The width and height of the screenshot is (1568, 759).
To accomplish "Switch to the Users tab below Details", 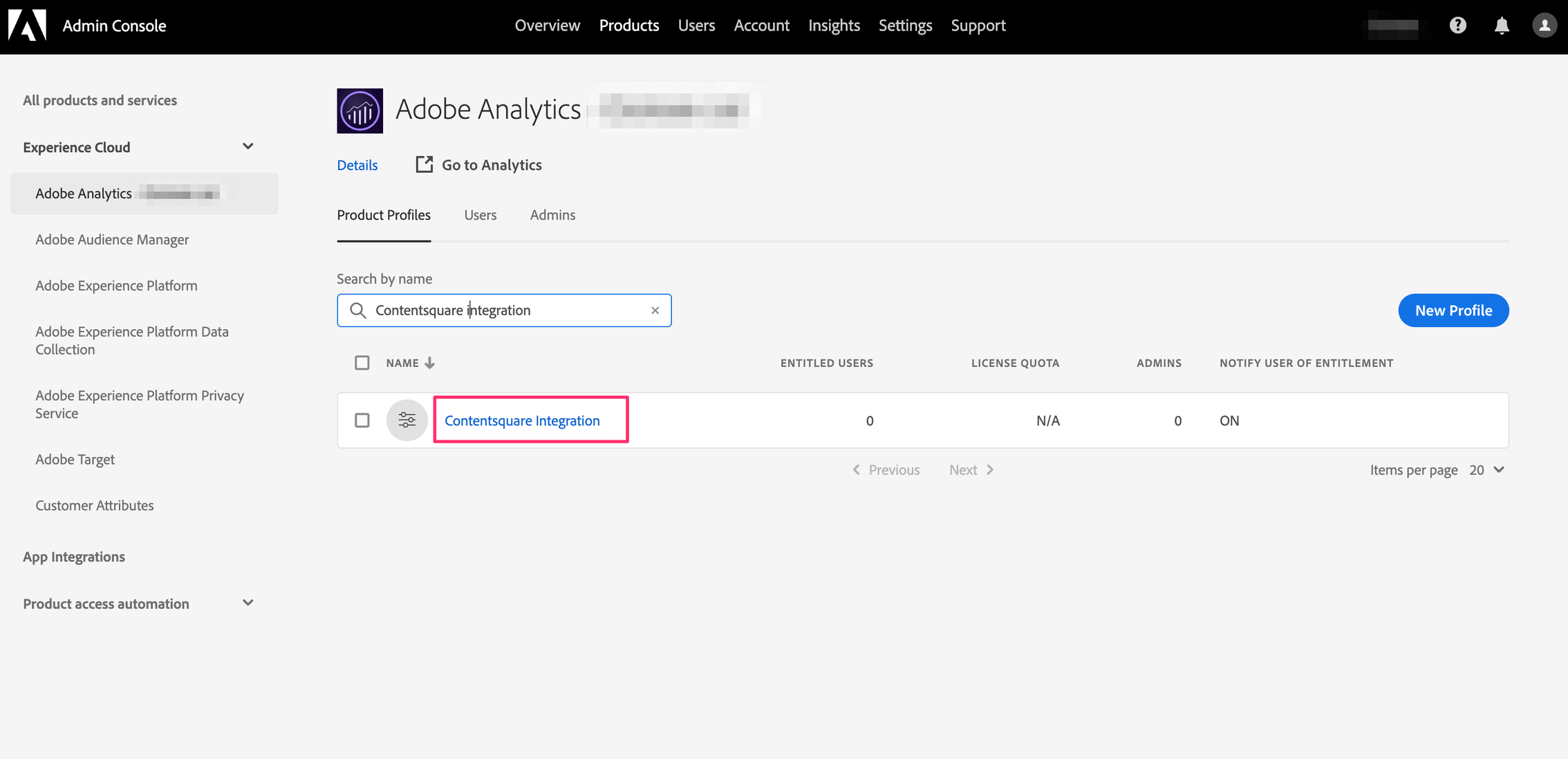I will (480, 215).
